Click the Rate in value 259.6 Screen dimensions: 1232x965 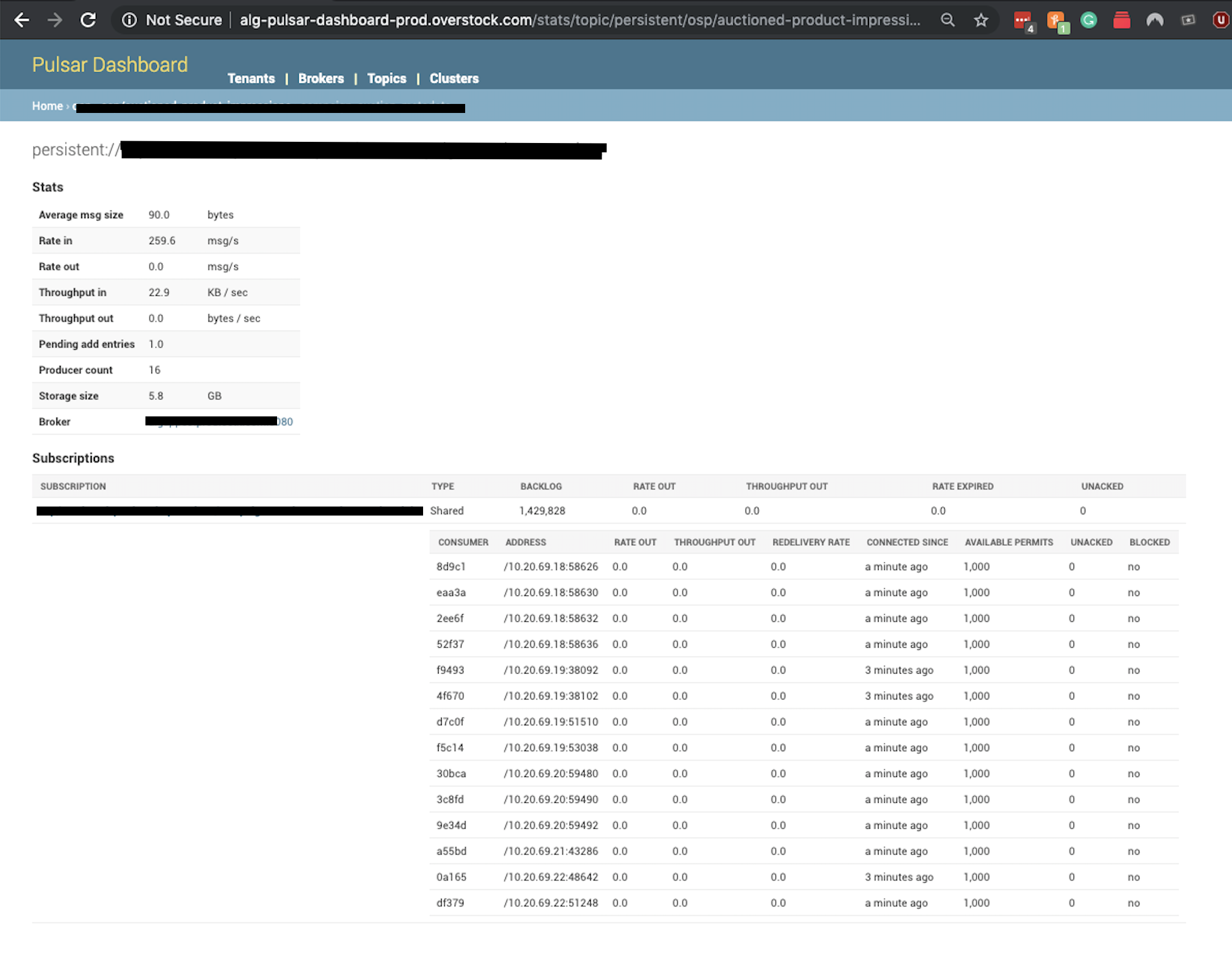(162, 240)
